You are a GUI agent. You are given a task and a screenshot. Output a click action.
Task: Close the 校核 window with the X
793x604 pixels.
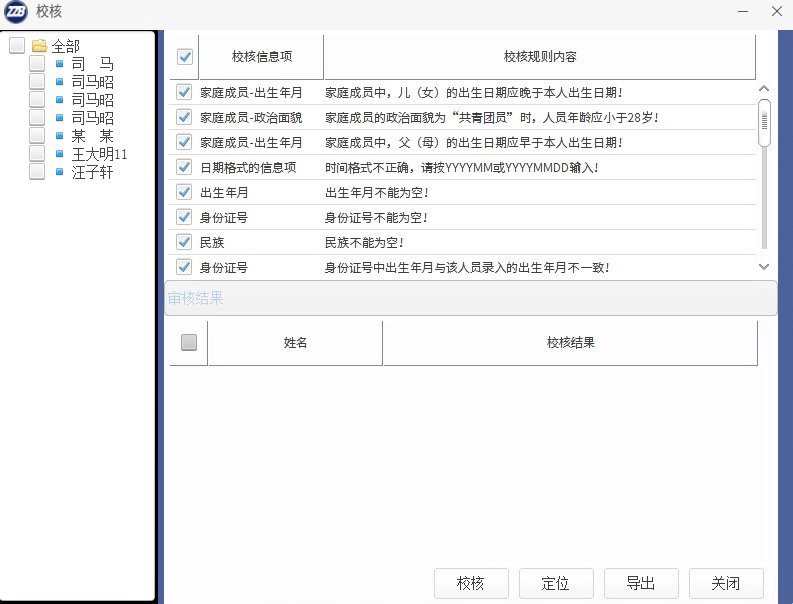point(777,11)
